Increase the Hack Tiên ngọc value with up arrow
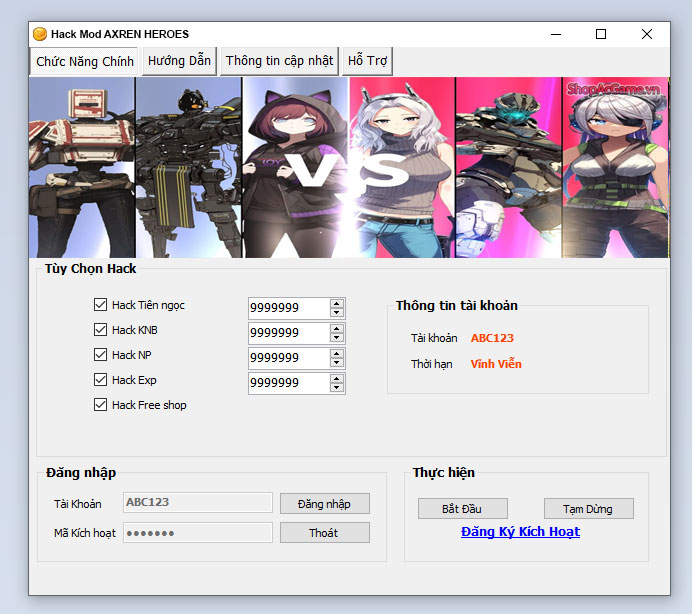Viewport: 693px width, 616px height. [x=337, y=303]
